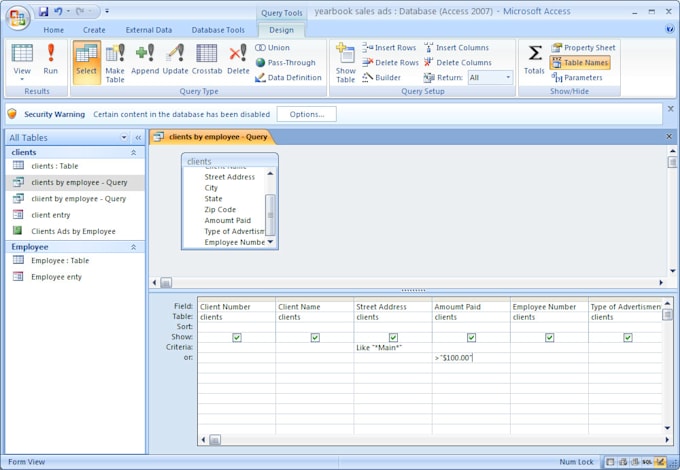Click Amount Paid or-criteria cell

(471, 358)
